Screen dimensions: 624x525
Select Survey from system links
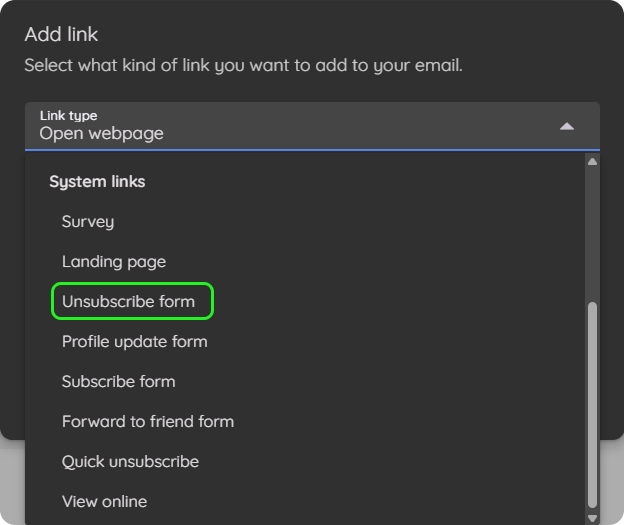[305, 221]
